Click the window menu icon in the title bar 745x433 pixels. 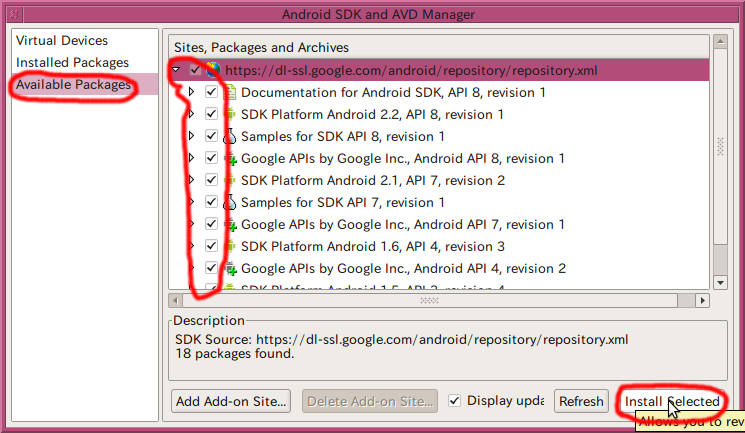pyautogui.click(x=15, y=14)
